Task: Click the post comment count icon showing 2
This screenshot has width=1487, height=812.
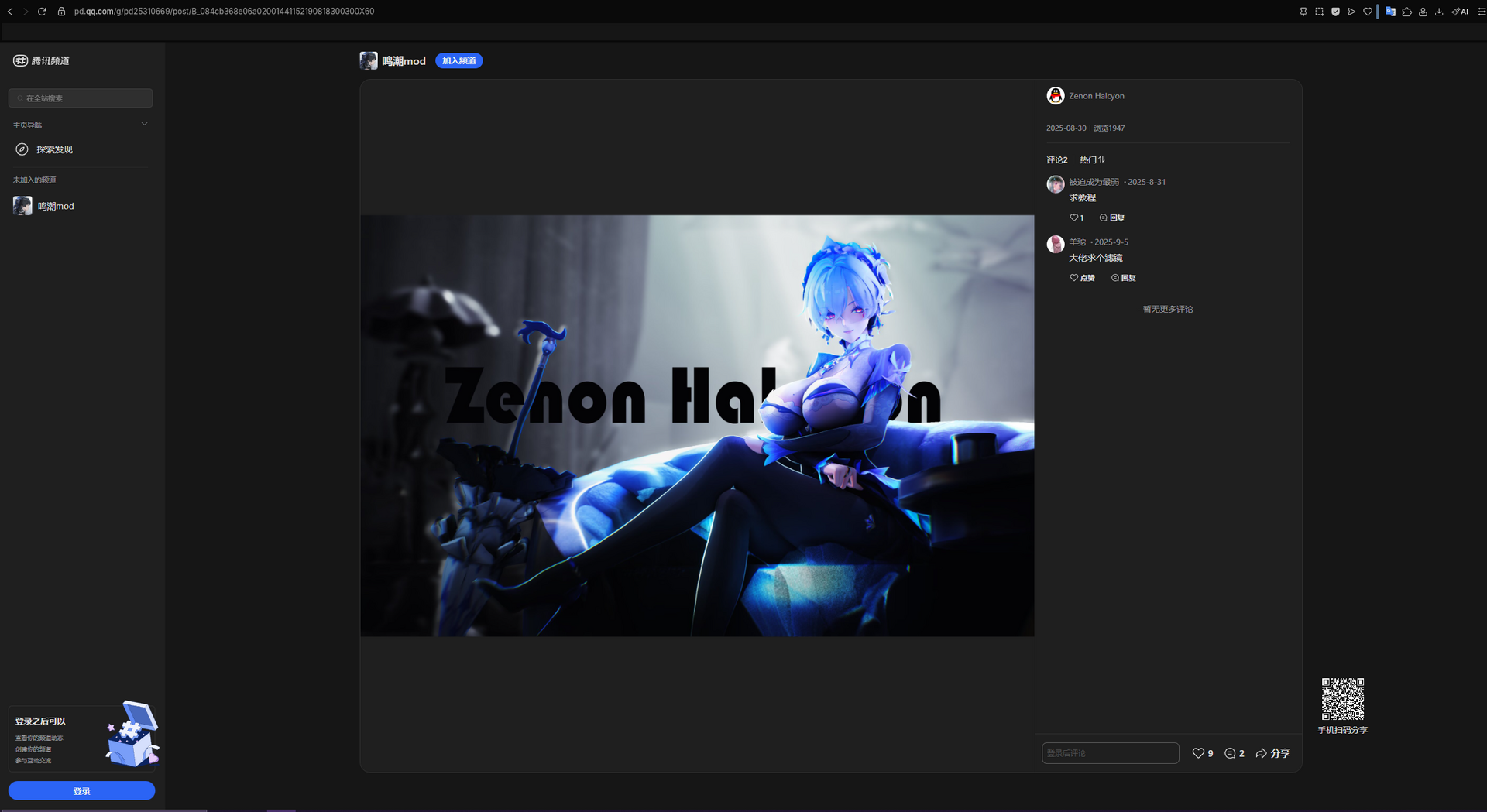Action: pos(1235,753)
